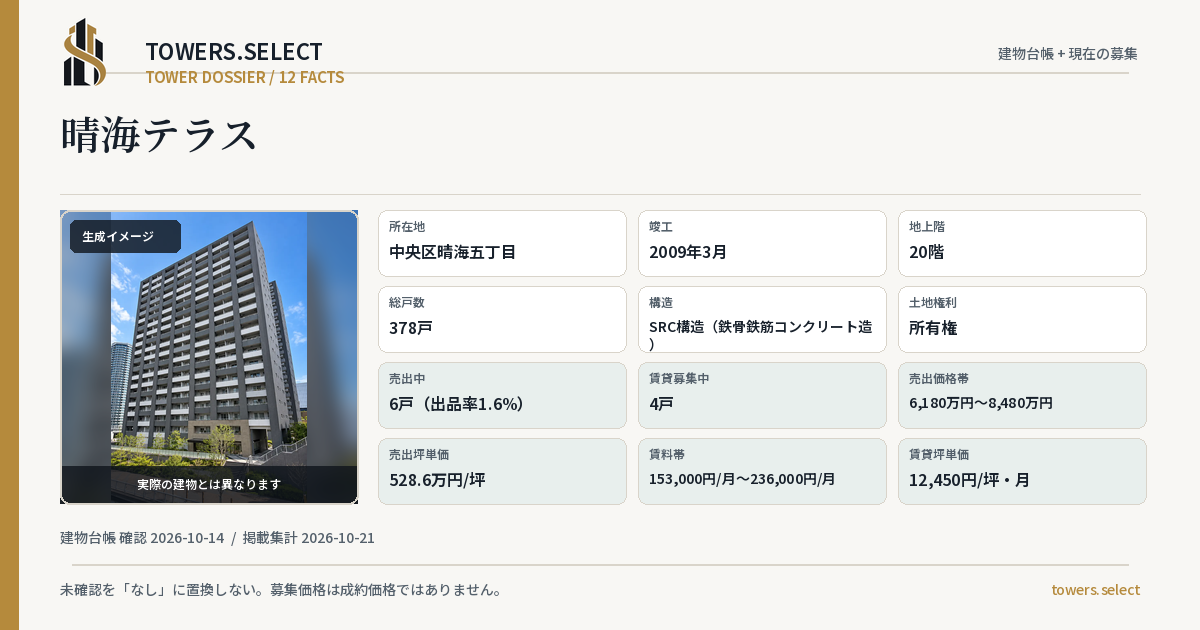This screenshot has width=1200, height=630.
Task: Click the 実際の建物とは異なります caption
Action: (x=209, y=484)
